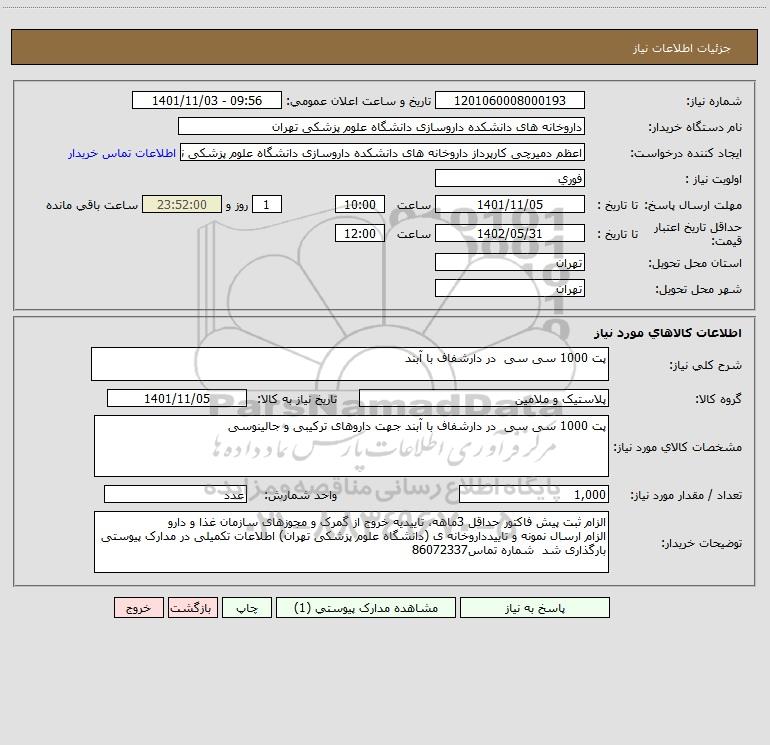Click the واحد شمارش label
The height and width of the screenshot is (745, 770).
click(x=301, y=496)
